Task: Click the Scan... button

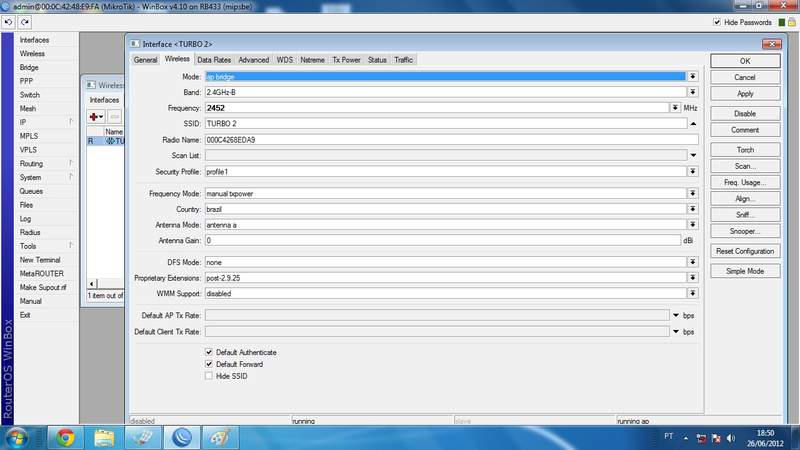Action: tap(745, 166)
